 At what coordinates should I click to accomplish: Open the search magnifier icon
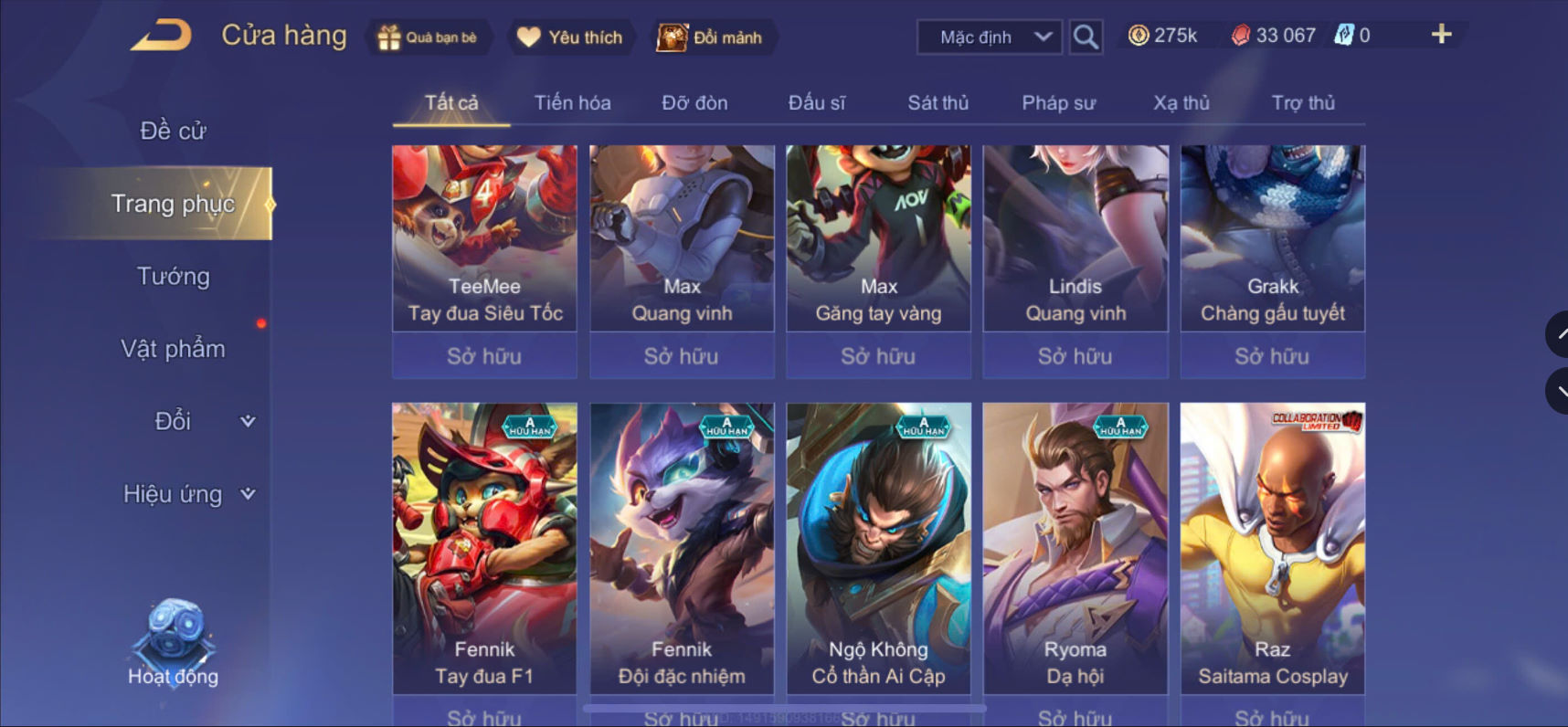(x=1086, y=37)
